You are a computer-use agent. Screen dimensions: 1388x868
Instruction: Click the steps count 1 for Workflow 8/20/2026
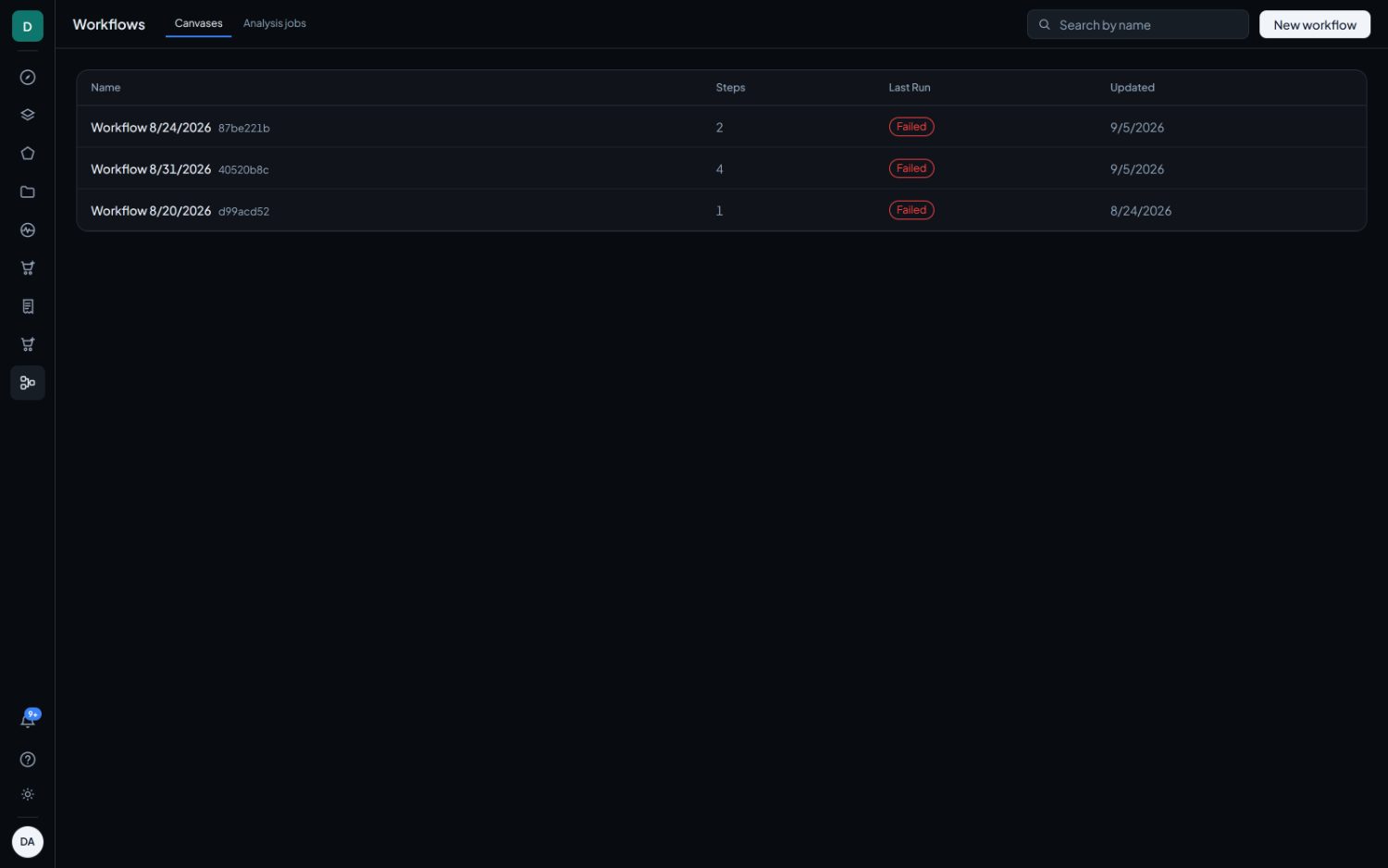tap(720, 211)
